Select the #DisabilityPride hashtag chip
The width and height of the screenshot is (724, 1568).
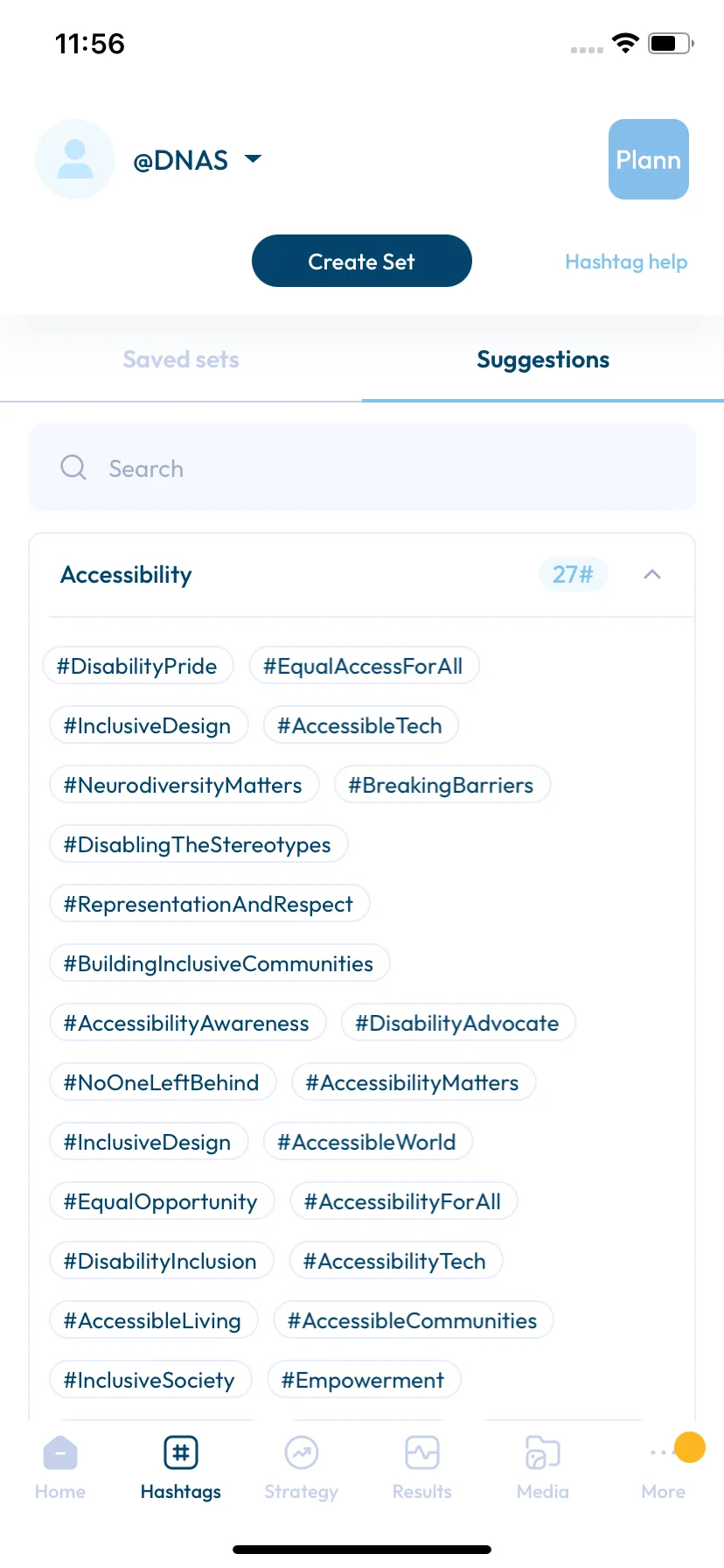pos(137,666)
